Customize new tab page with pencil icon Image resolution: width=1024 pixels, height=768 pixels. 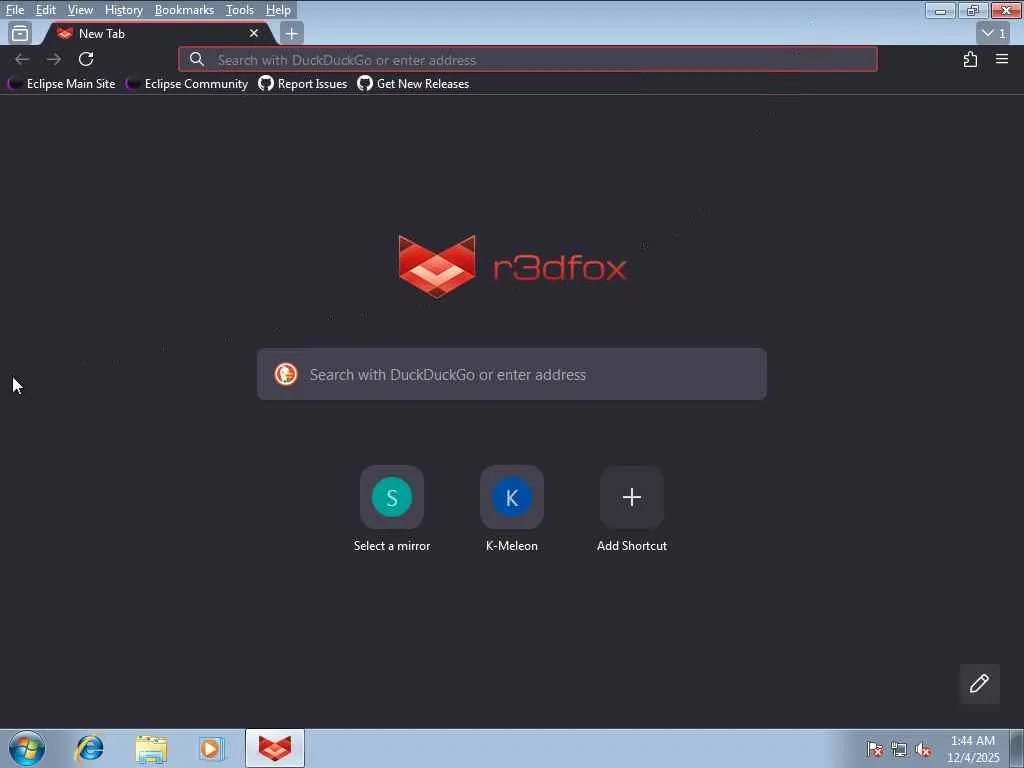979,684
